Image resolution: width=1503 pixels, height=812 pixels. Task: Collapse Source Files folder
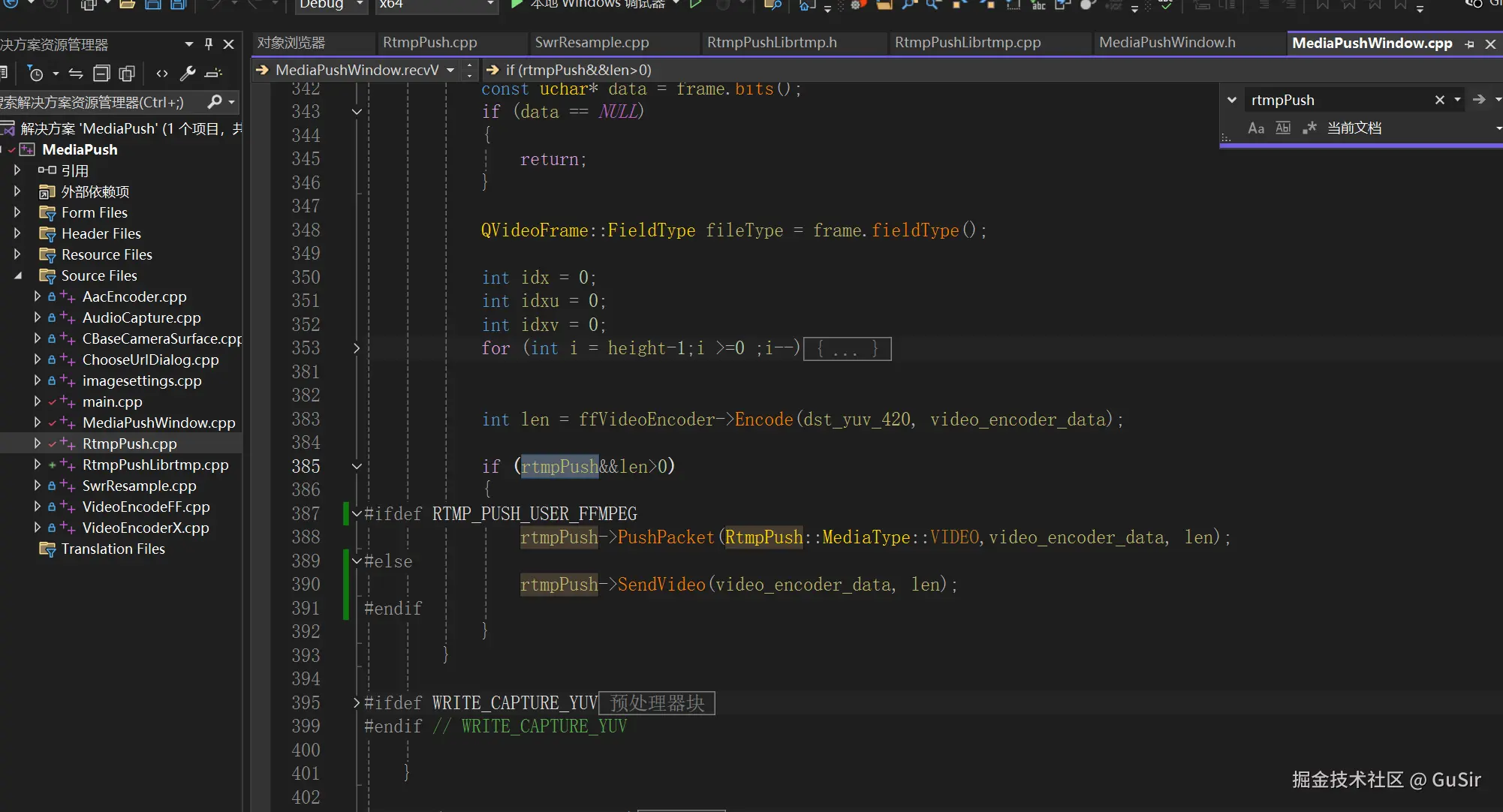tap(18, 276)
